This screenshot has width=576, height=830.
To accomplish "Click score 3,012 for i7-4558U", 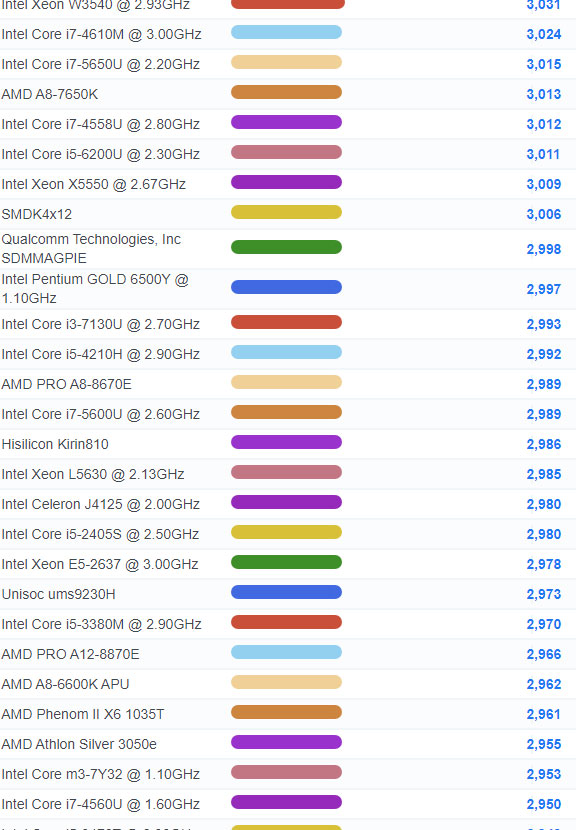I will coord(544,124).
